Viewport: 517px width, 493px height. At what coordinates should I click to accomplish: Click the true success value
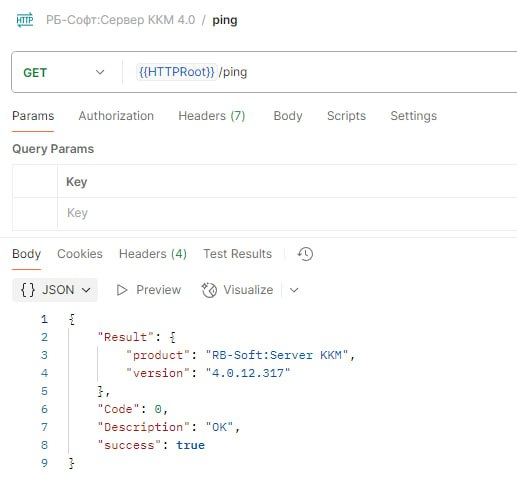click(x=191, y=445)
